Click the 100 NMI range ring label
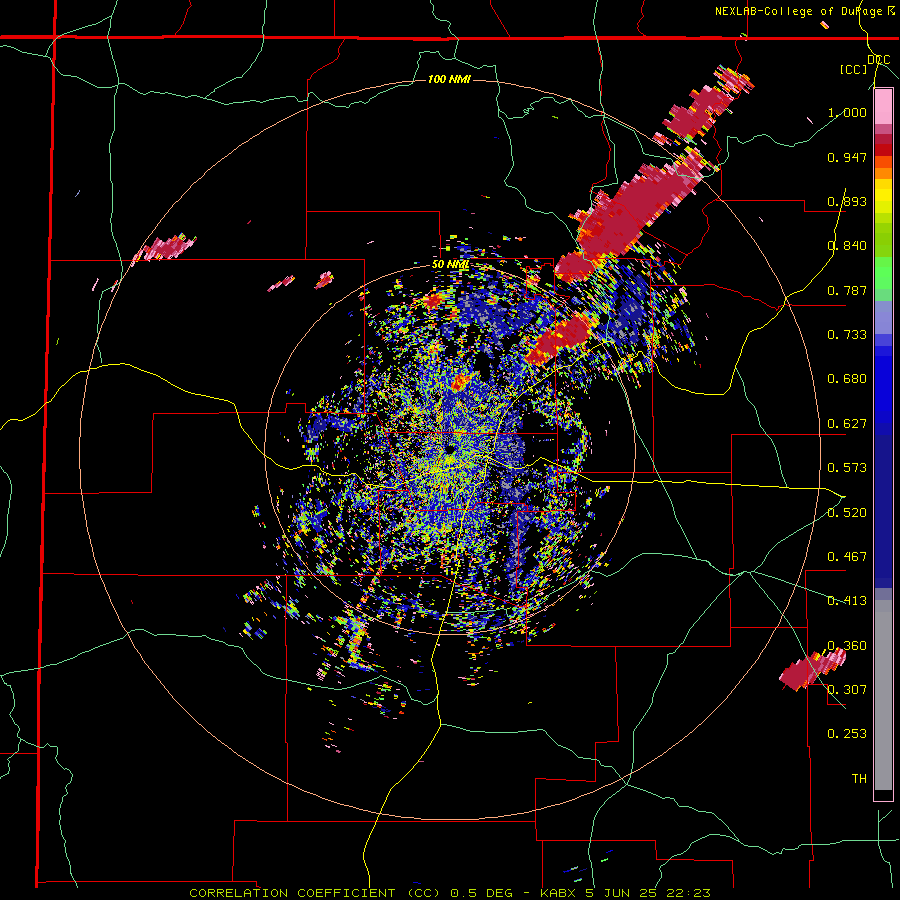The image size is (900, 900). point(449,79)
